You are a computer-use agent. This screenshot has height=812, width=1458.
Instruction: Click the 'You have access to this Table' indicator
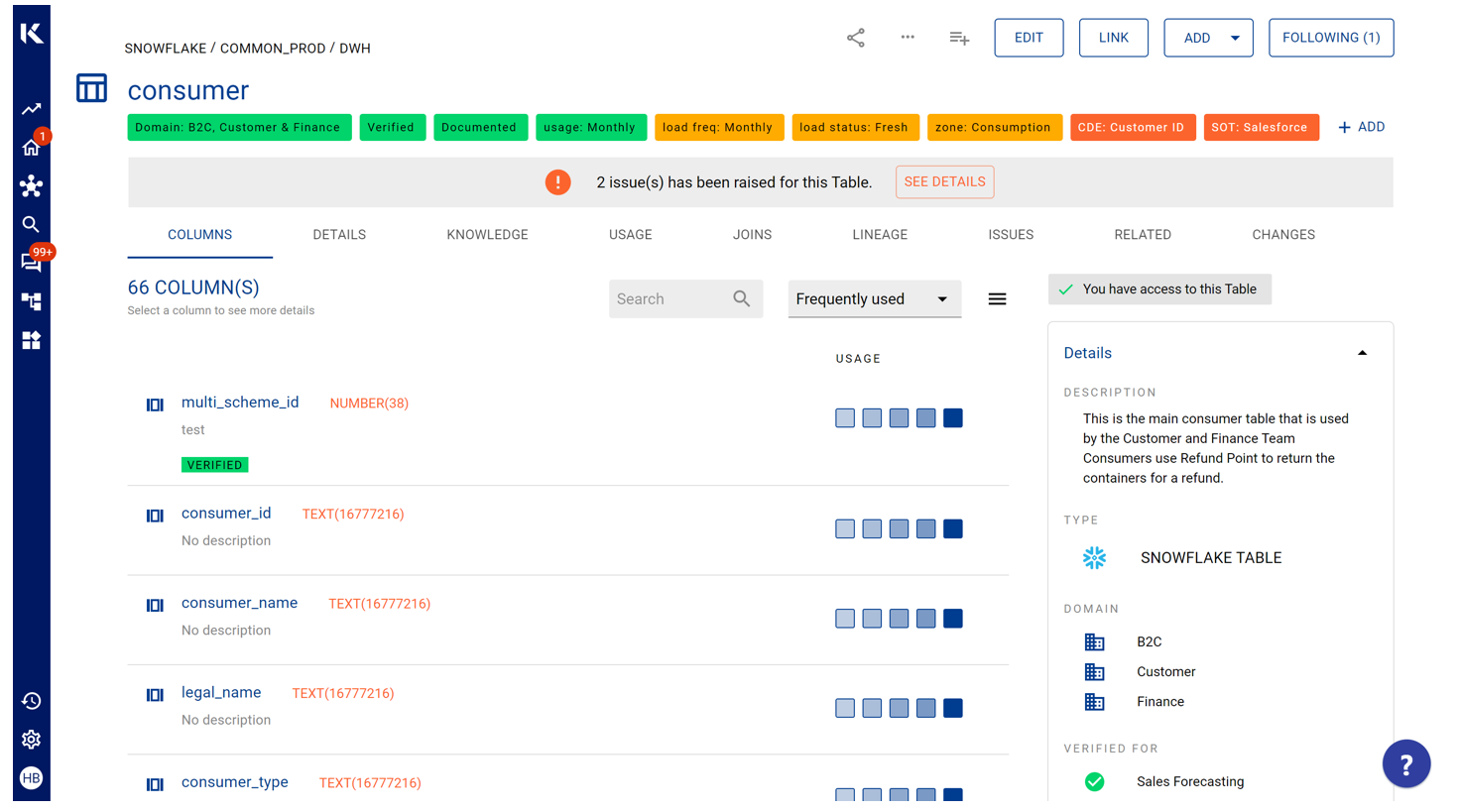(1159, 289)
